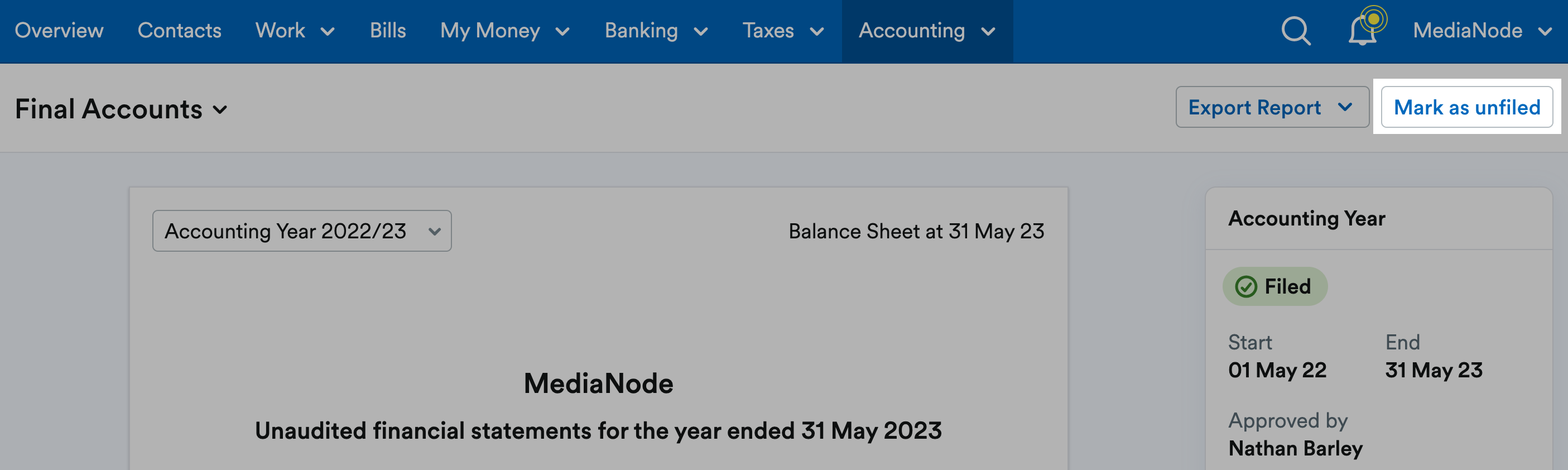Expand the My Money menu
Image resolution: width=1568 pixels, height=470 pixels.
[x=504, y=31]
